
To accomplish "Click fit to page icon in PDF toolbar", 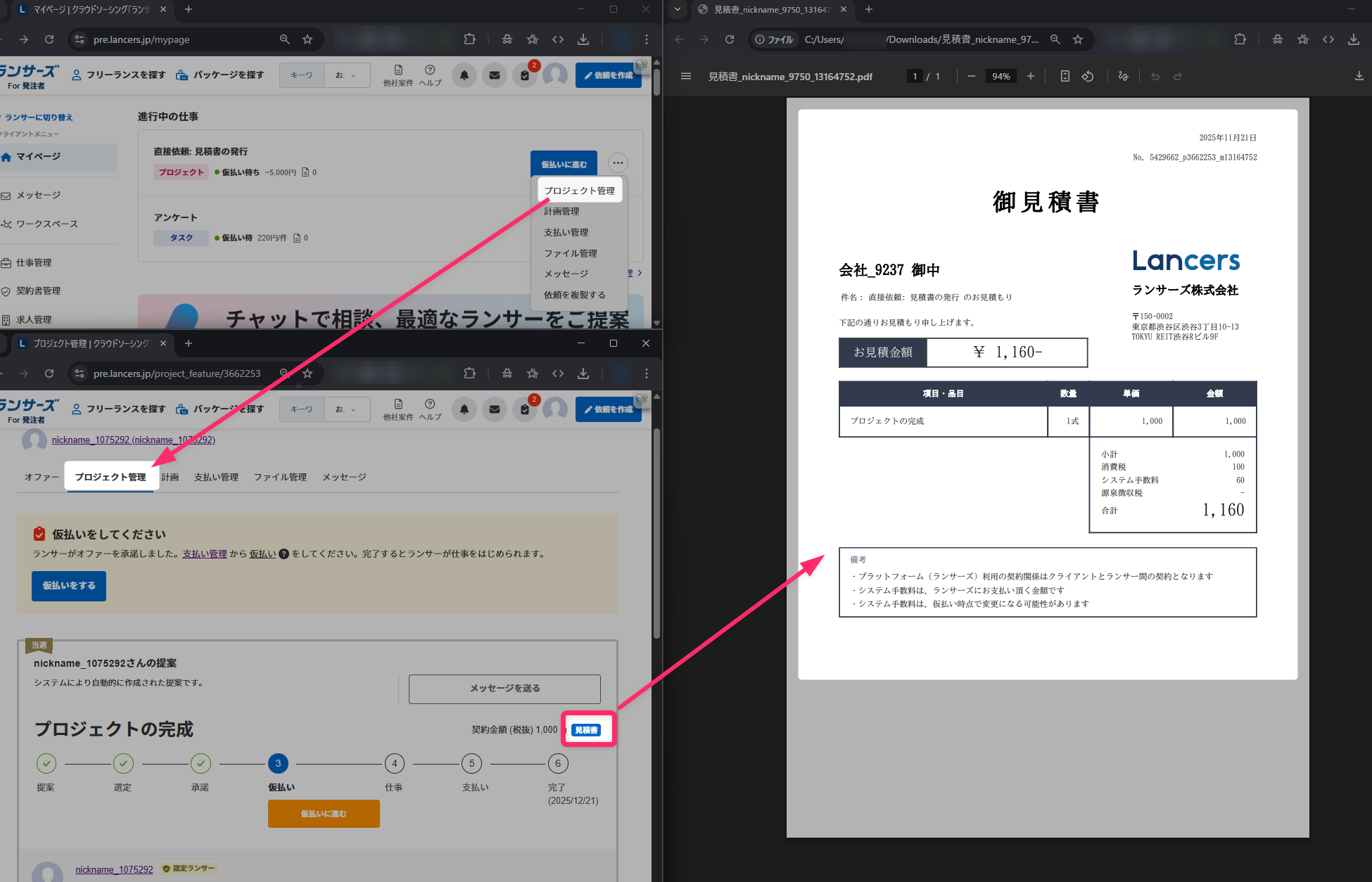I will (x=1065, y=76).
